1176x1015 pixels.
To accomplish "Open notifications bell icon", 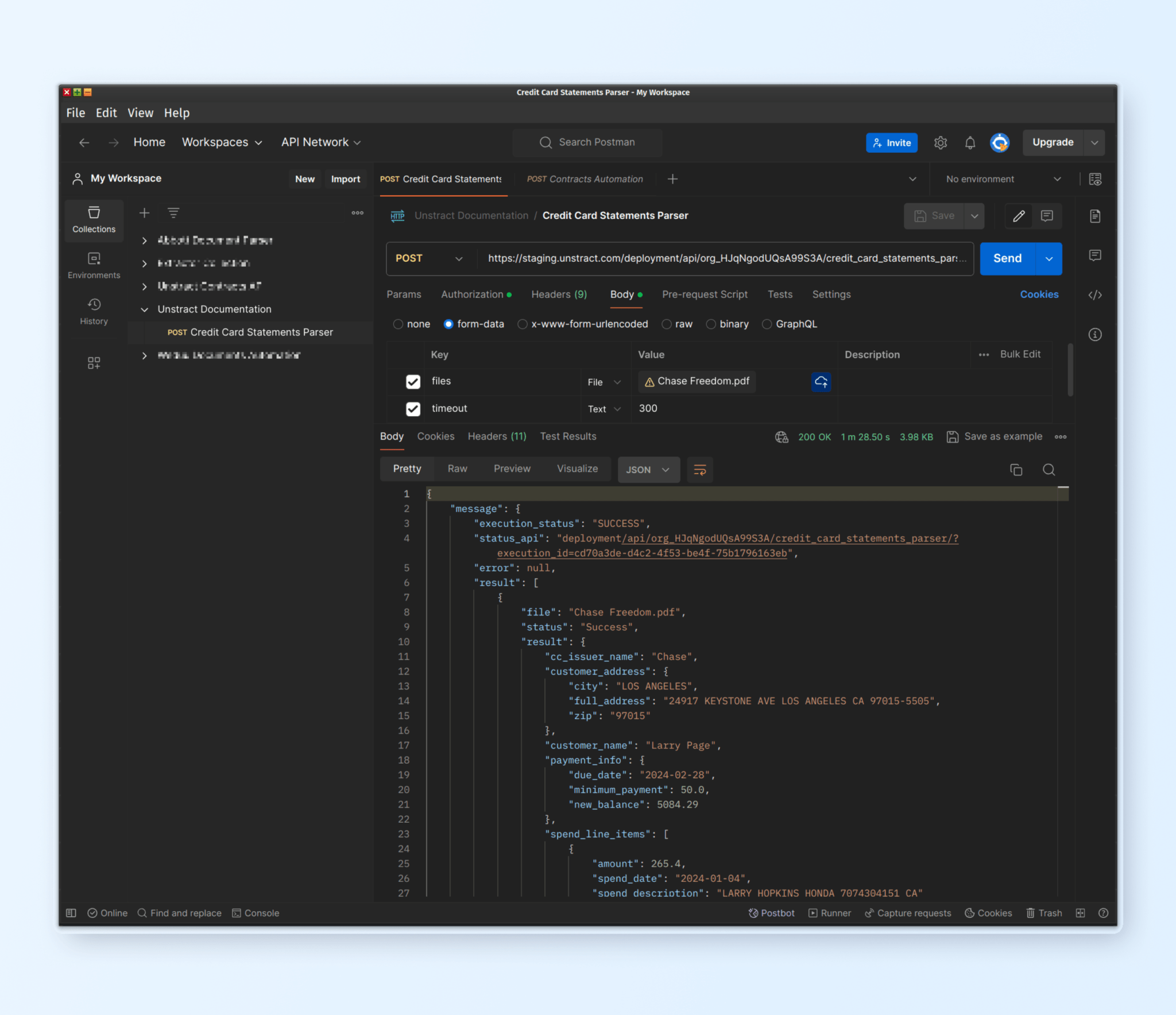I will pos(970,142).
